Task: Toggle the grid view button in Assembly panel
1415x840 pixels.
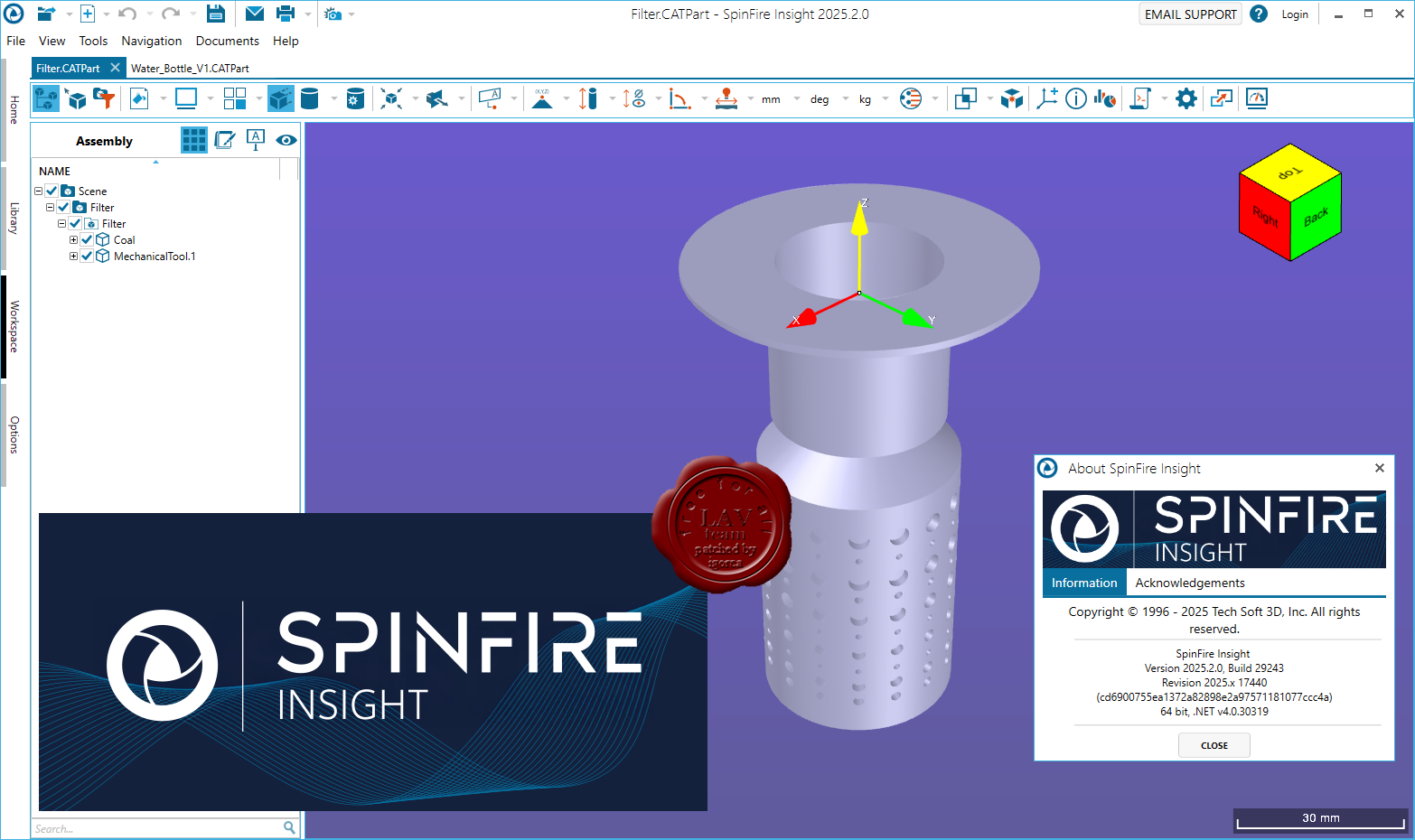Action: pos(194,140)
